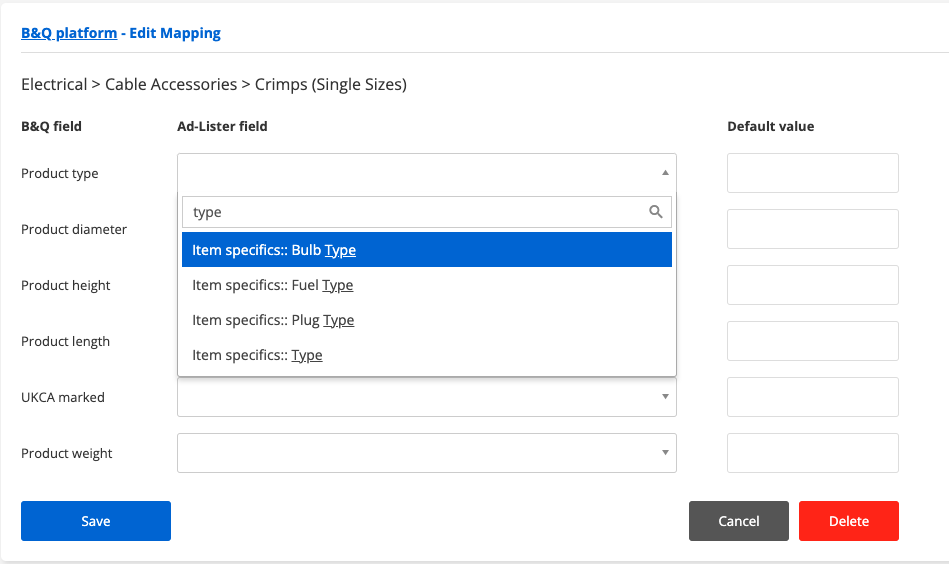Click the search magnifier icon in dropdown

(x=655, y=212)
